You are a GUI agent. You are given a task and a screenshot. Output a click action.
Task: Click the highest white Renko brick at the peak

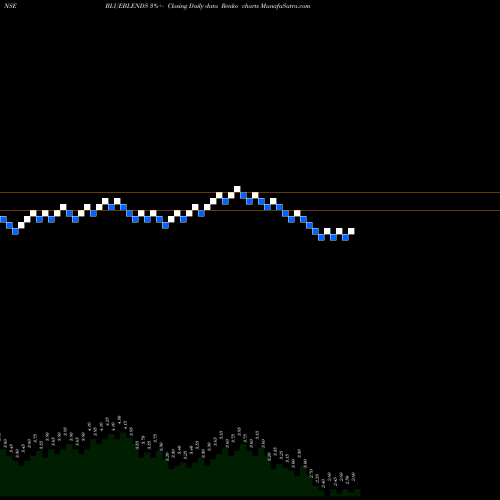coord(237,189)
